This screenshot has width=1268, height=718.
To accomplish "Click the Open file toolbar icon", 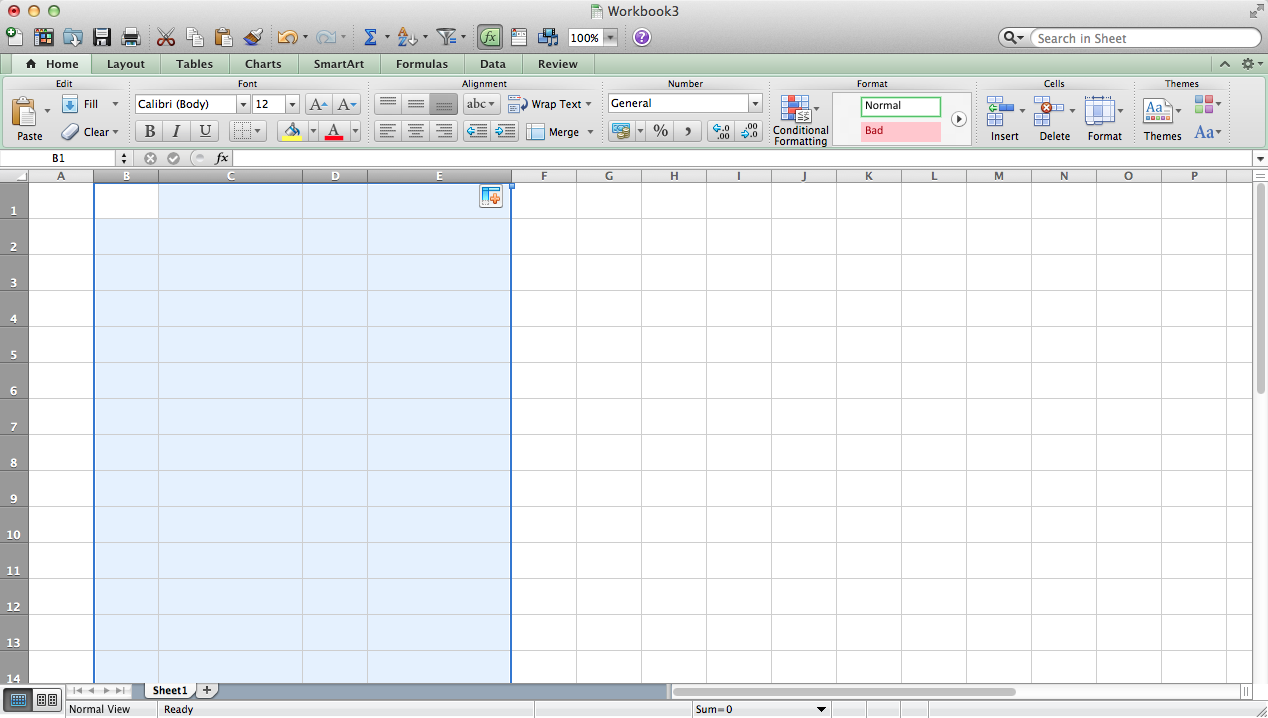I will click(x=72, y=37).
